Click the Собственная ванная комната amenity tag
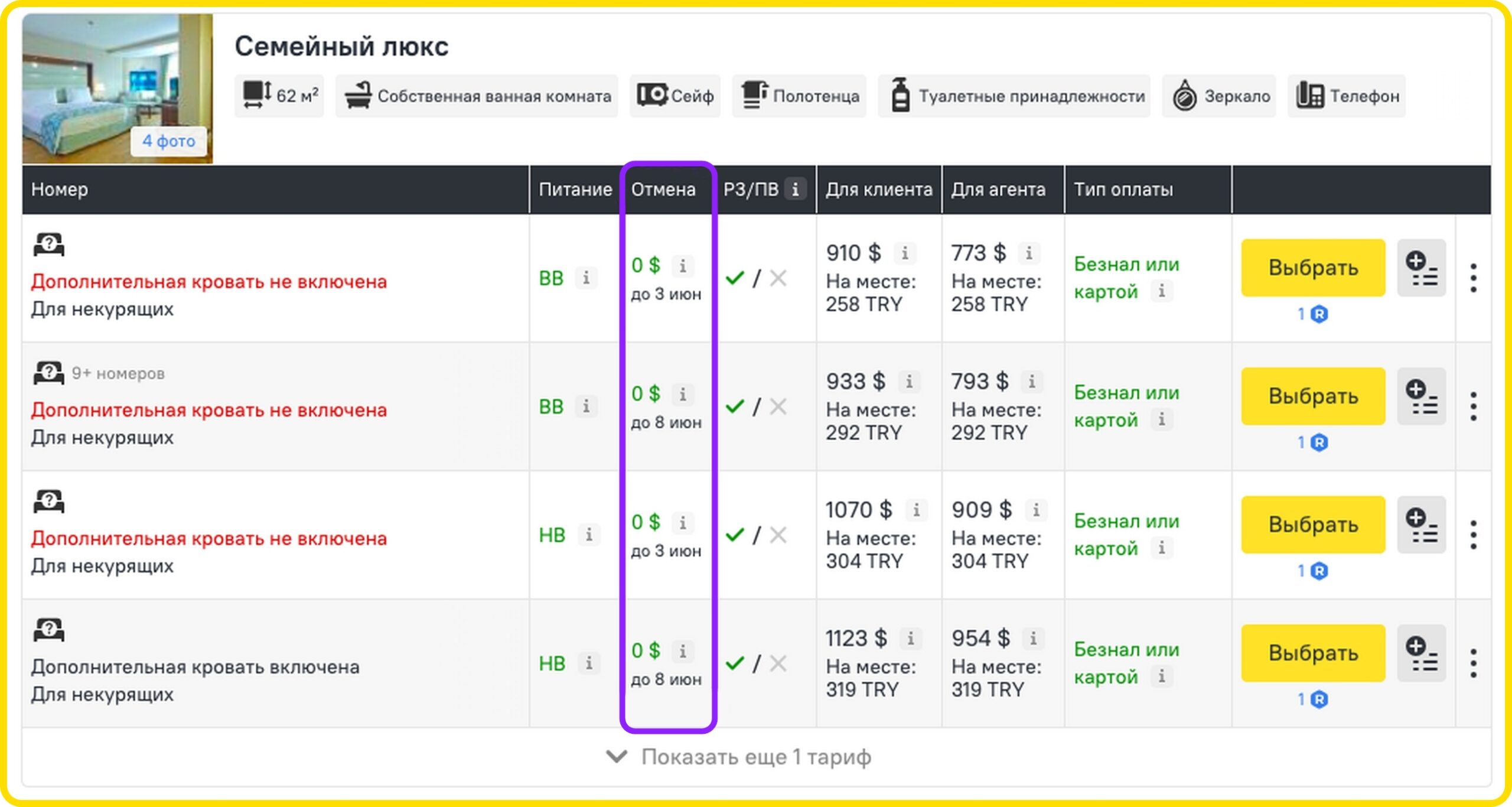The height and width of the screenshot is (807, 1512). click(x=477, y=96)
